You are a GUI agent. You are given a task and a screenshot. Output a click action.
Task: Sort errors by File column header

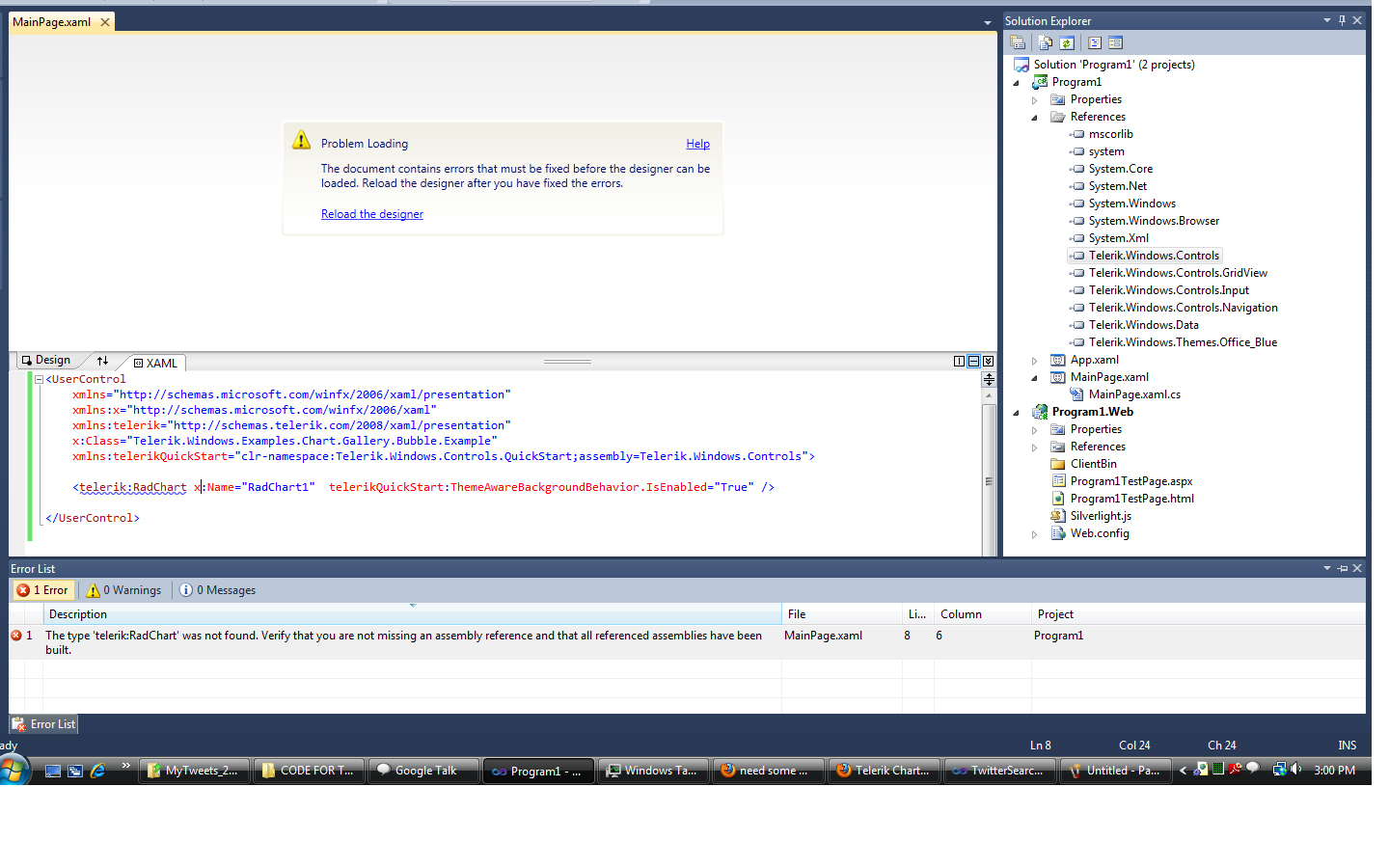click(842, 614)
